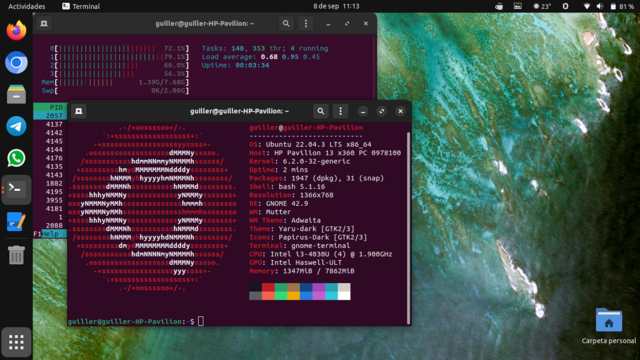Open the Terminal app menu in top bar
The image size is (640, 360).
pyautogui.click(x=81, y=6)
